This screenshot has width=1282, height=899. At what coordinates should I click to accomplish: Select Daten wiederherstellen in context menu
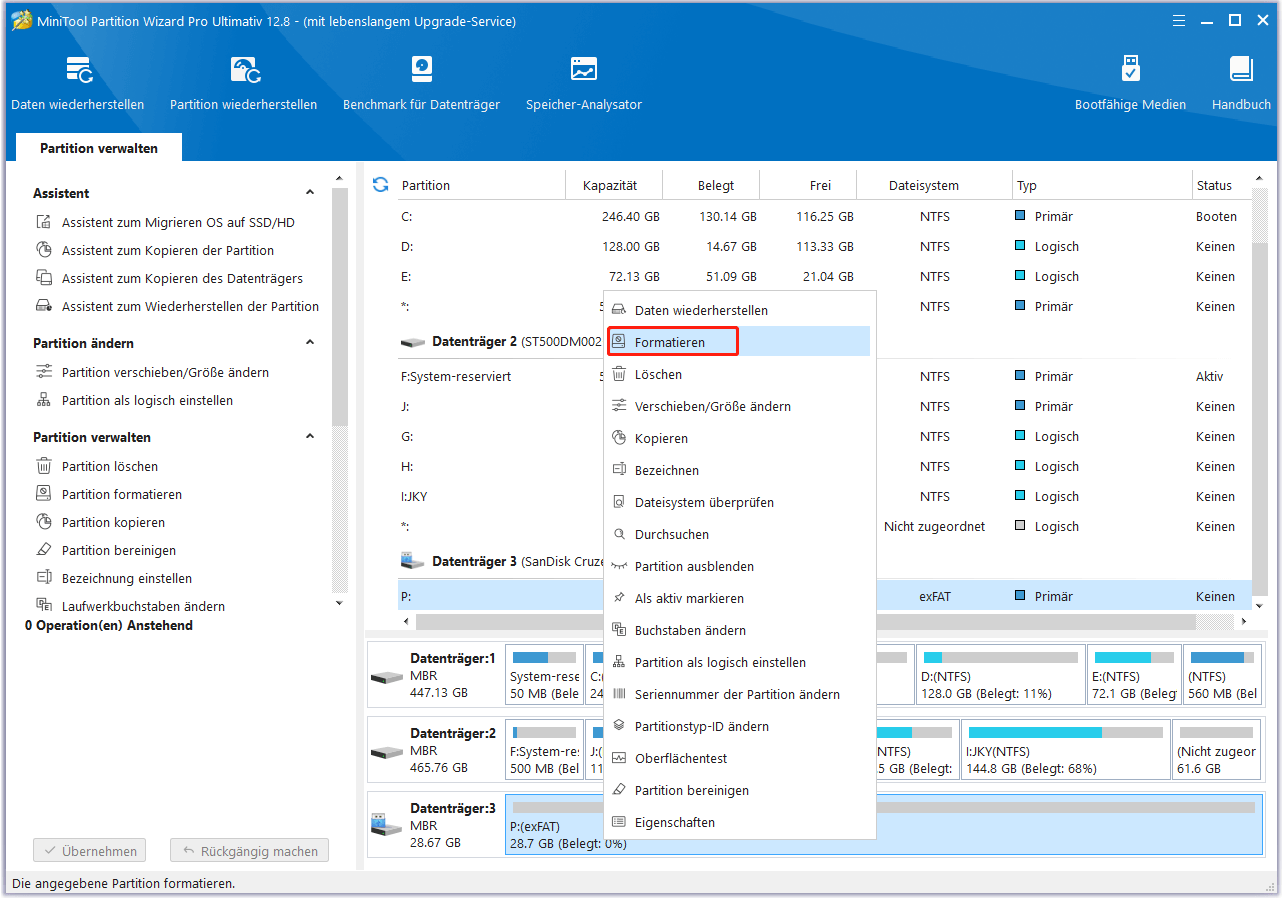tap(740, 310)
